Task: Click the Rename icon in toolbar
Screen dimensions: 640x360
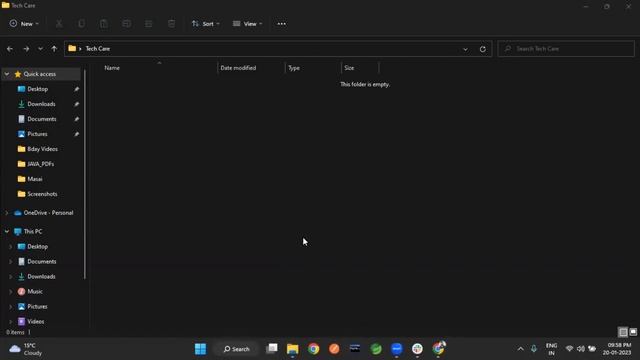Action: 127,24
